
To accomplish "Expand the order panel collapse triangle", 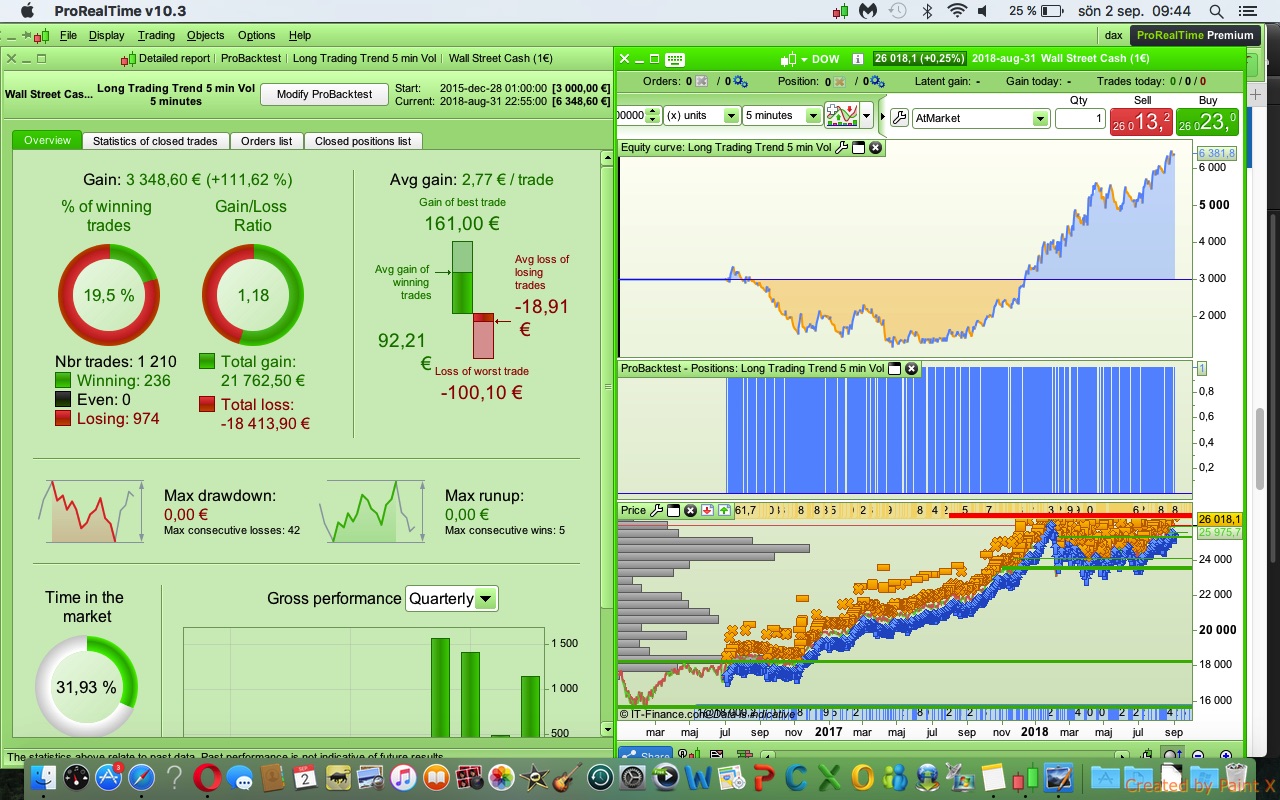I will click(x=882, y=117).
